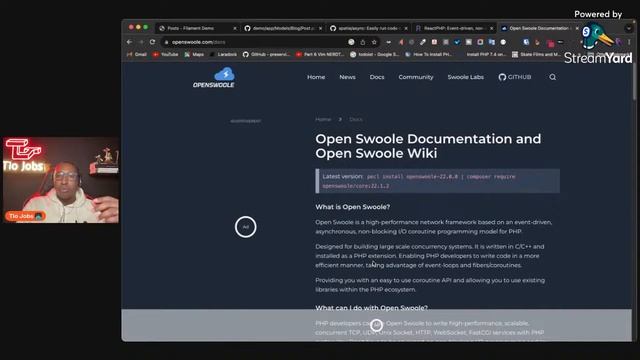Screen dimensions: 640x360
Task: Close the 'Posts - Filament Demo' tab
Action: (x=235, y=28)
